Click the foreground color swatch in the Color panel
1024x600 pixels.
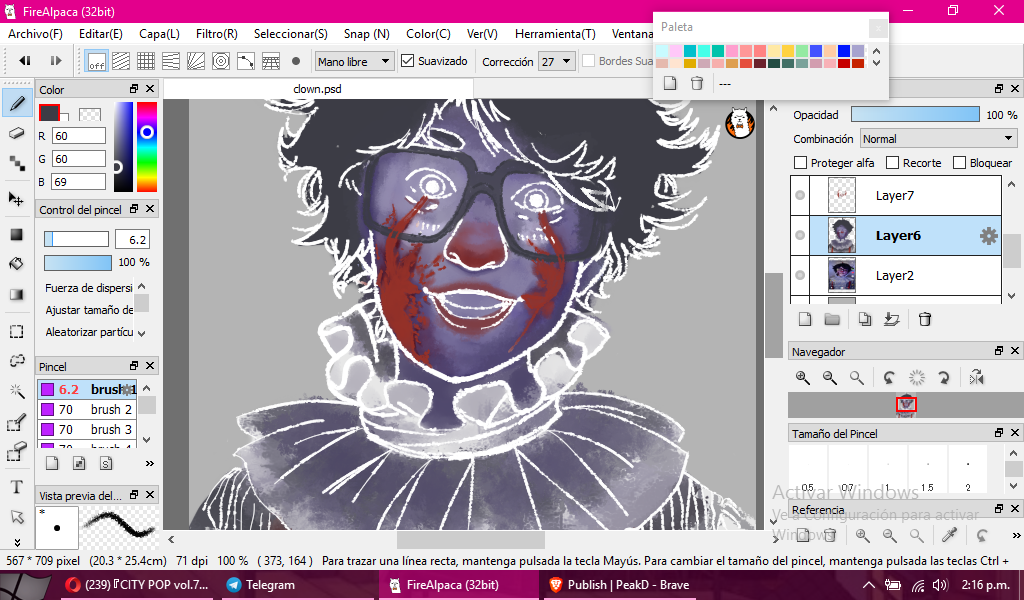50,113
